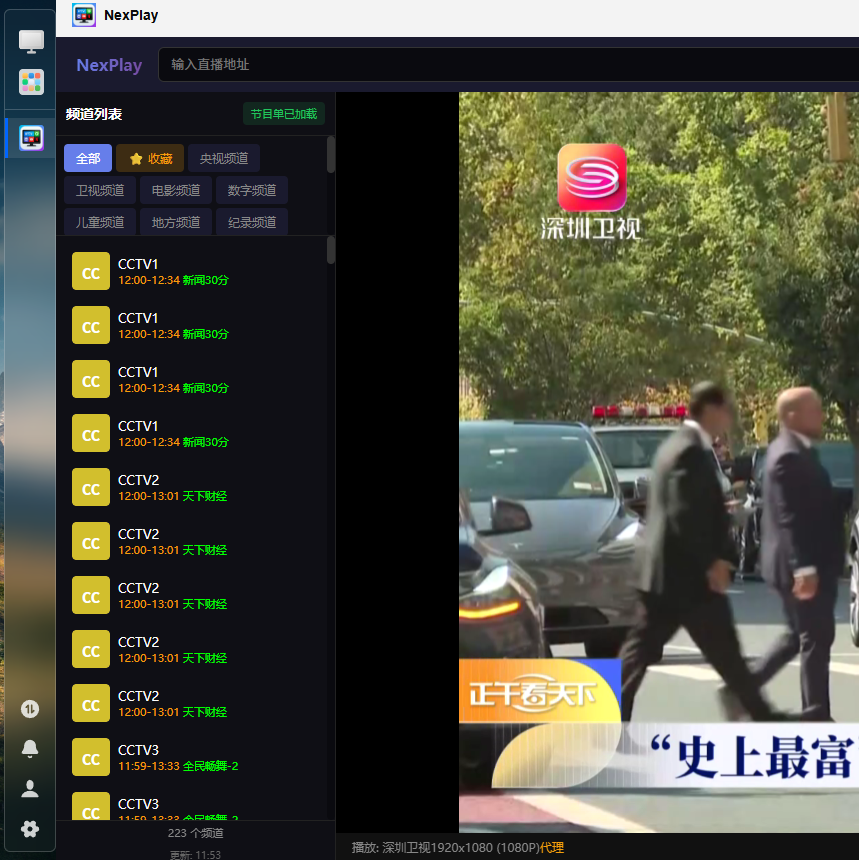Viewport: 859px width, 860px height.
Task: Show the 纪录频道 category
Action: (252, 222)
